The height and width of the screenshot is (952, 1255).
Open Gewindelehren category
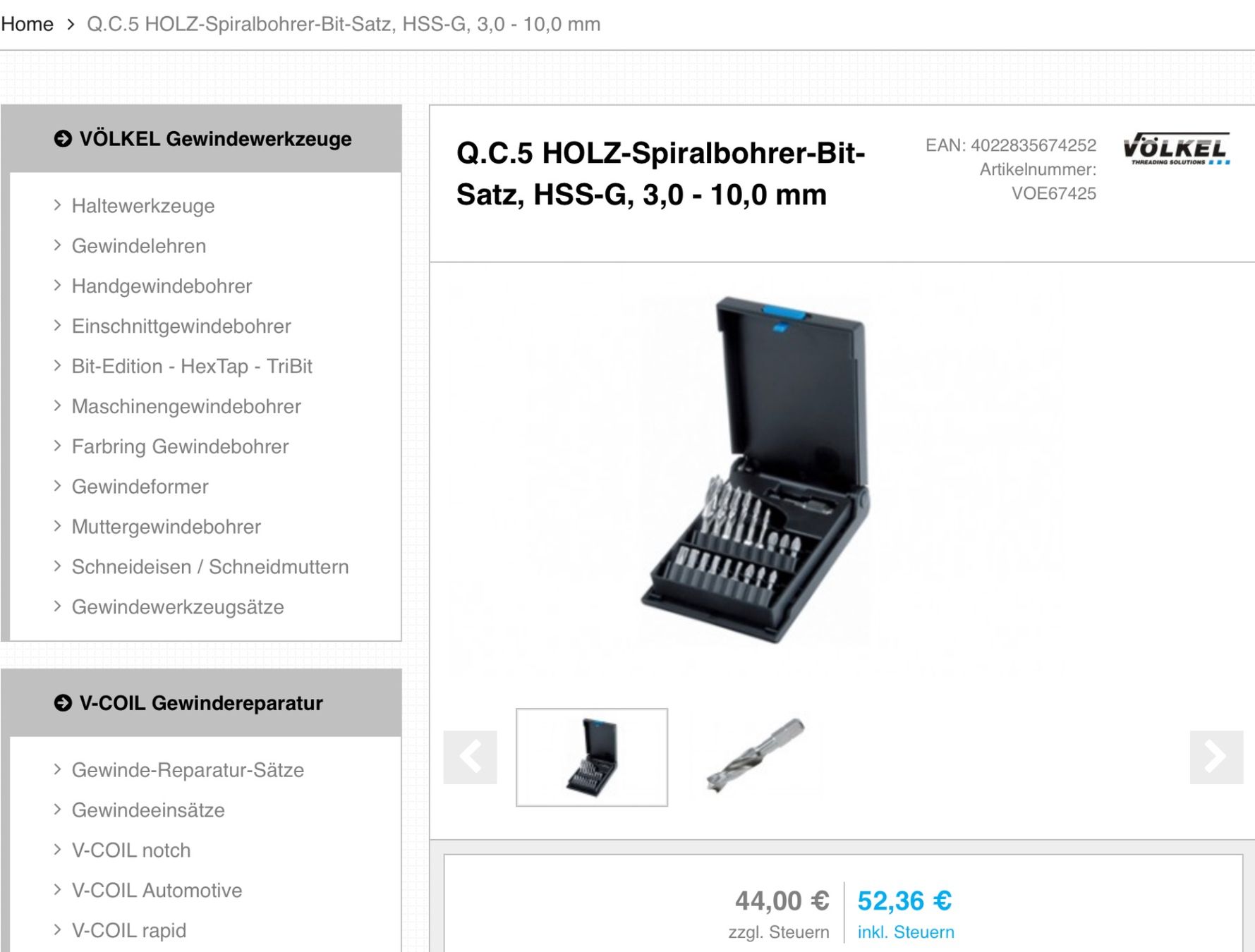point(139,246)
